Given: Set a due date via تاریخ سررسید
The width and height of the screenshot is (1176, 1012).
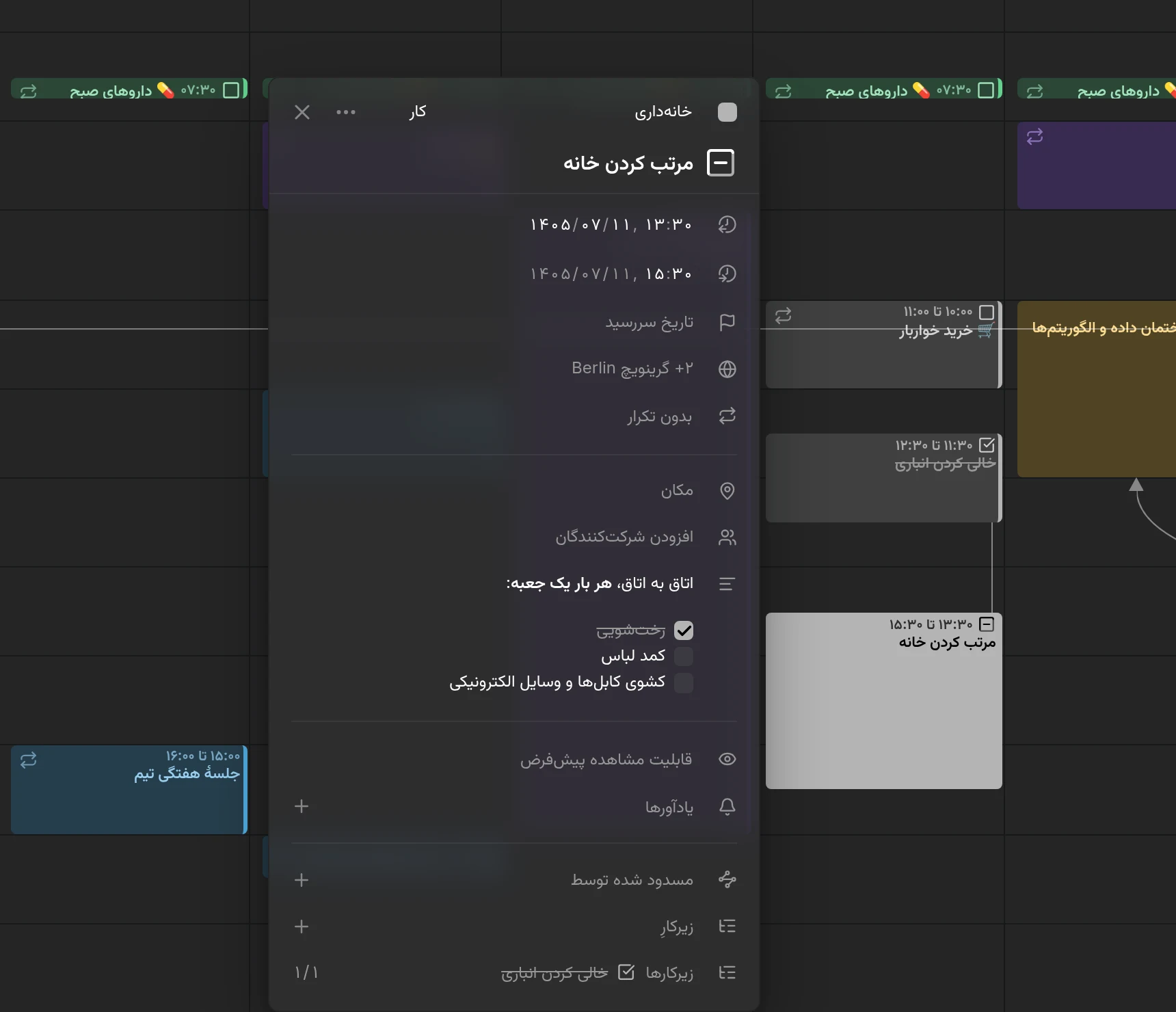Looking at the screenshot, I should coord(650,322).
